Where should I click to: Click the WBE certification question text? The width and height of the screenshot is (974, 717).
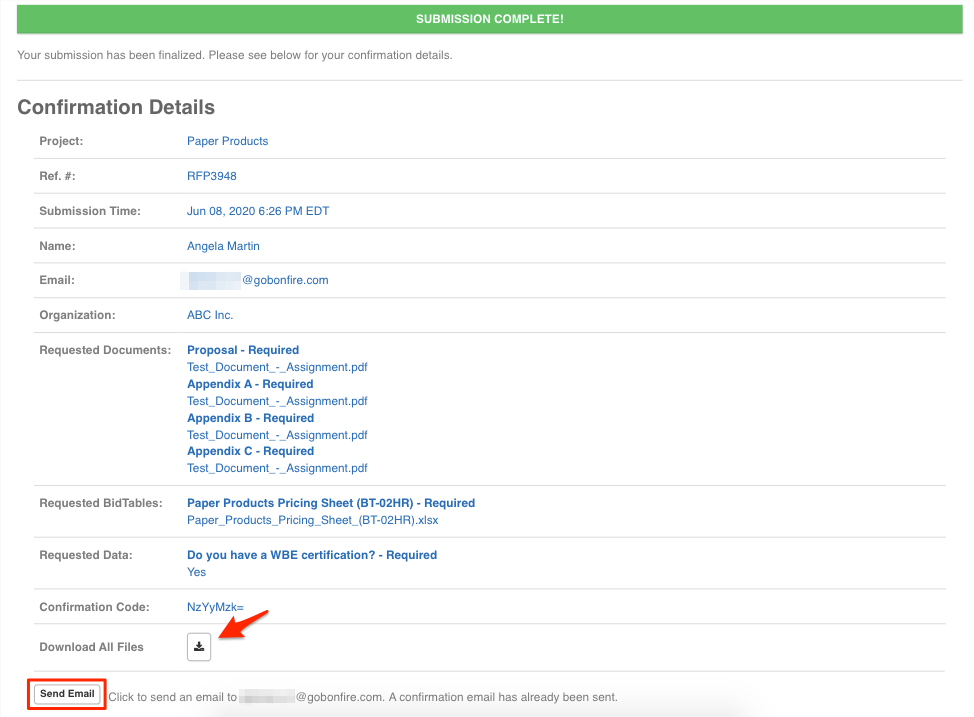[312, 555]
